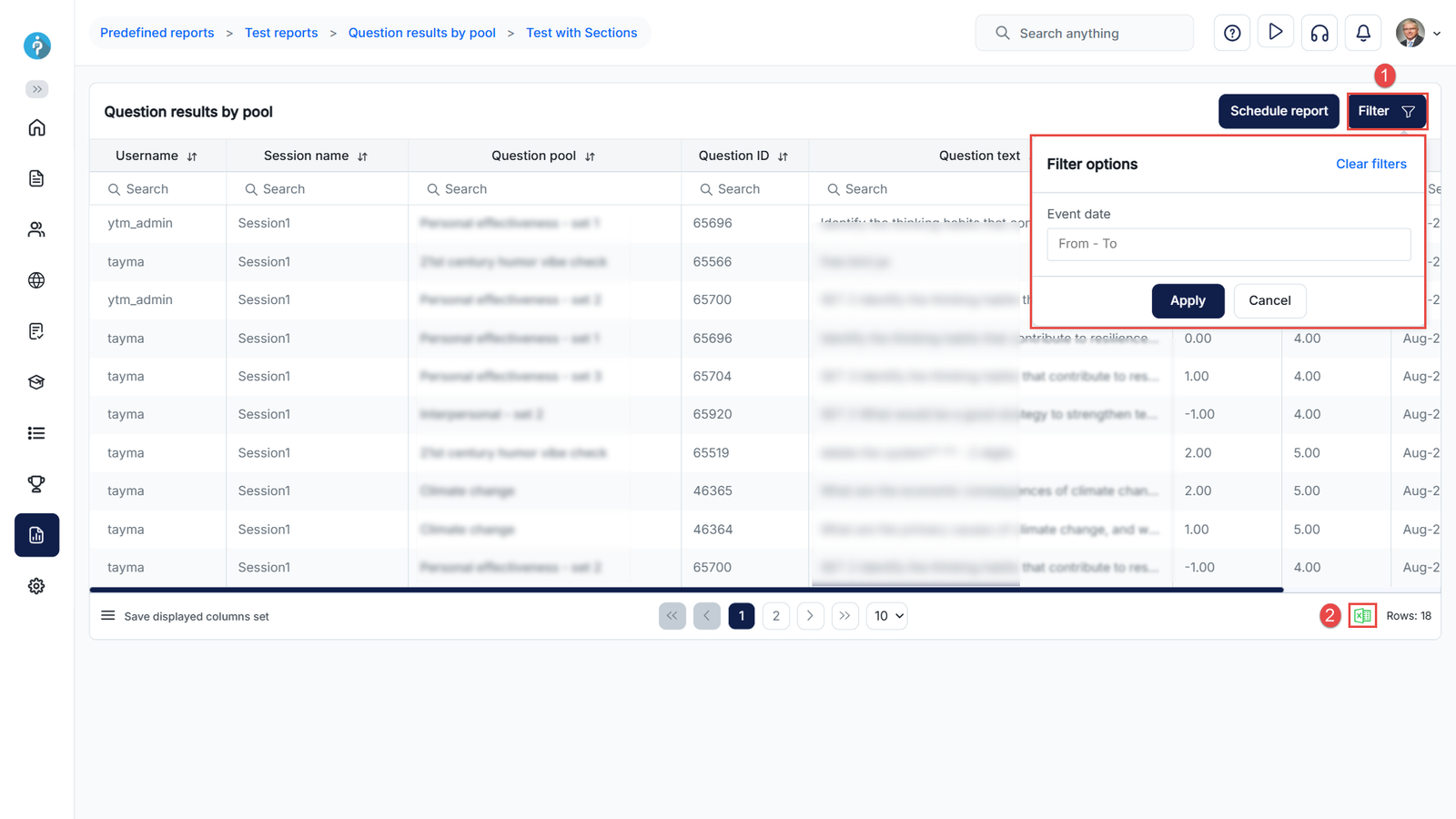1456x819 pixels.
Task: Navigate to Test reports breadcrumb
Action: coord(281,33)
